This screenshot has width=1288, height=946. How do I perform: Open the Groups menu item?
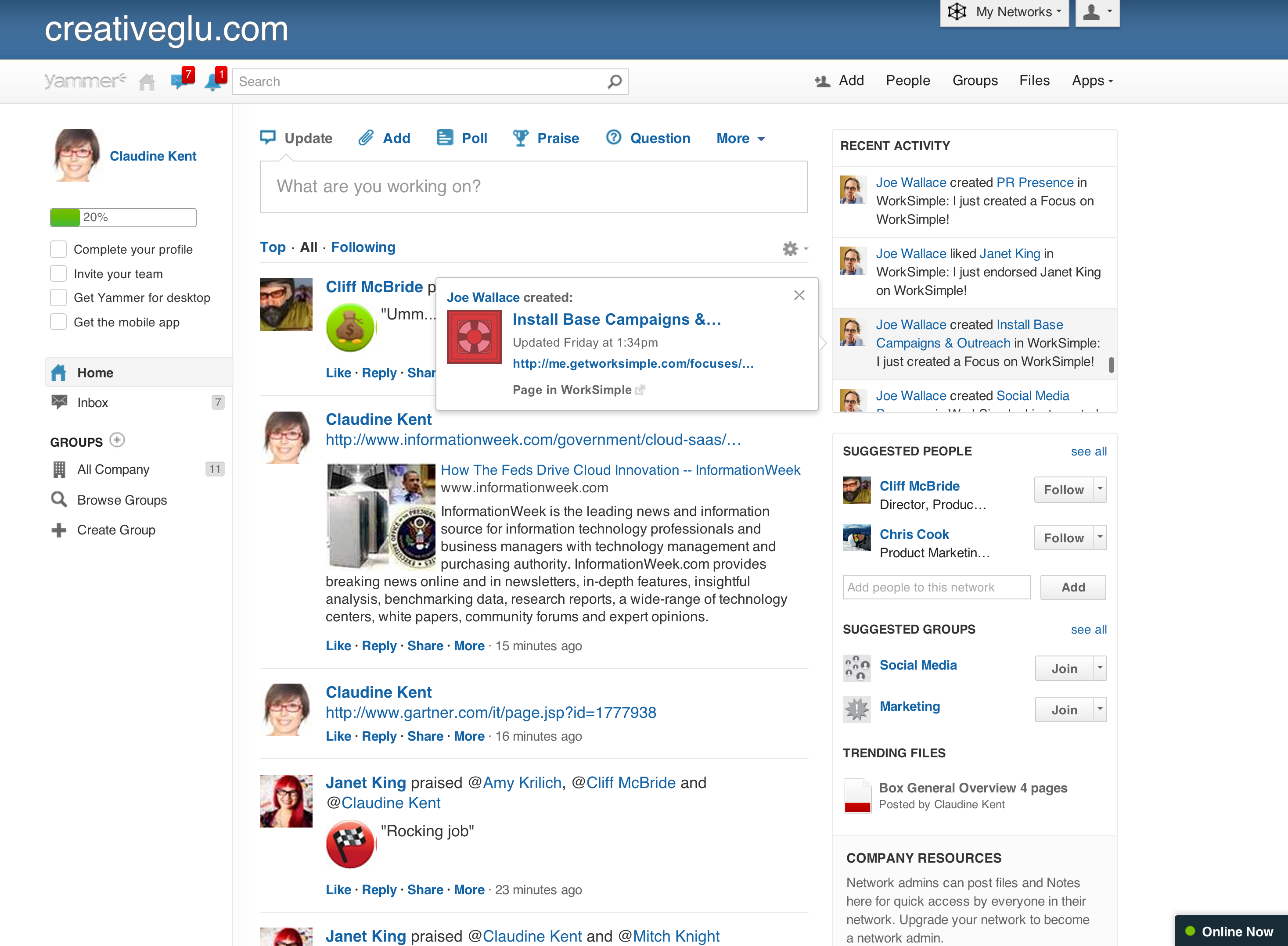(975, 81)
